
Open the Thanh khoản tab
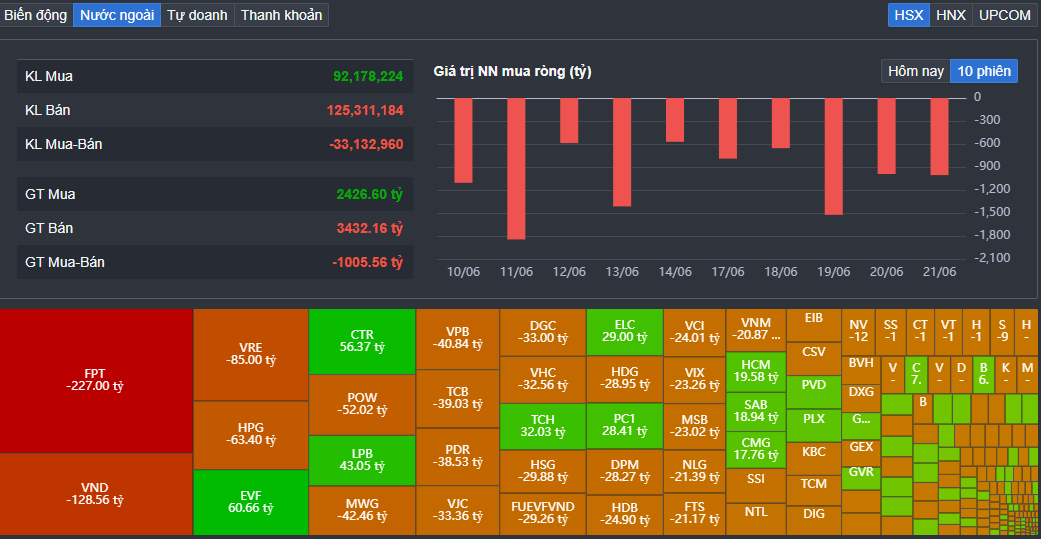pyautogui.click(x=281, y=15)
